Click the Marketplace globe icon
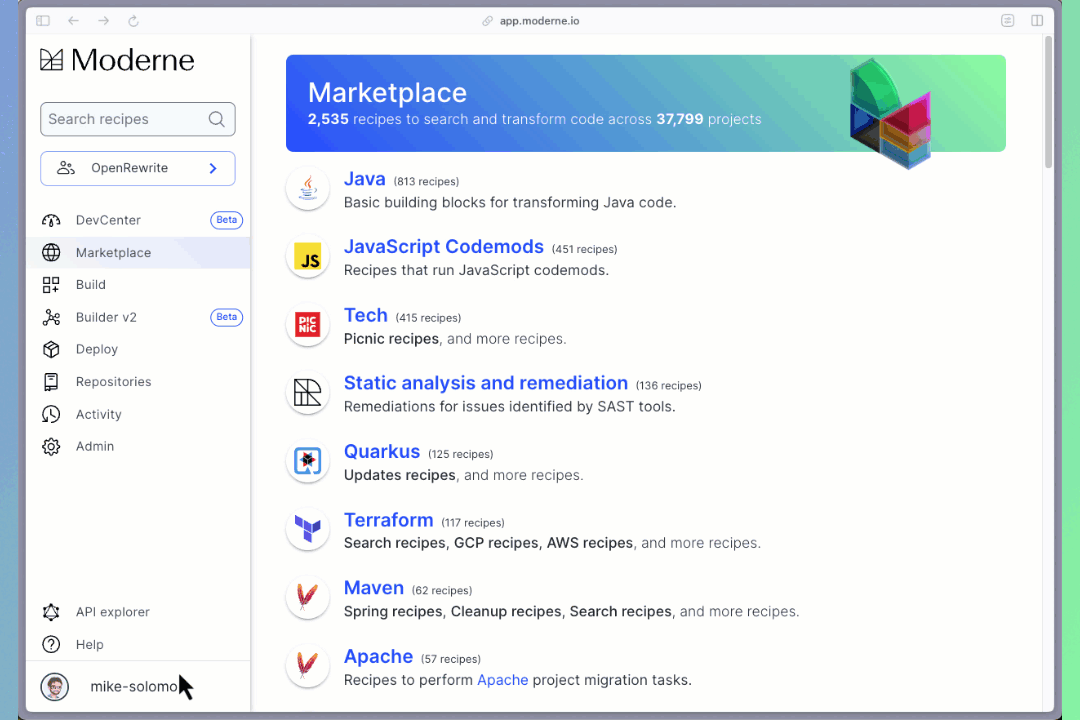 coord(51,253)
